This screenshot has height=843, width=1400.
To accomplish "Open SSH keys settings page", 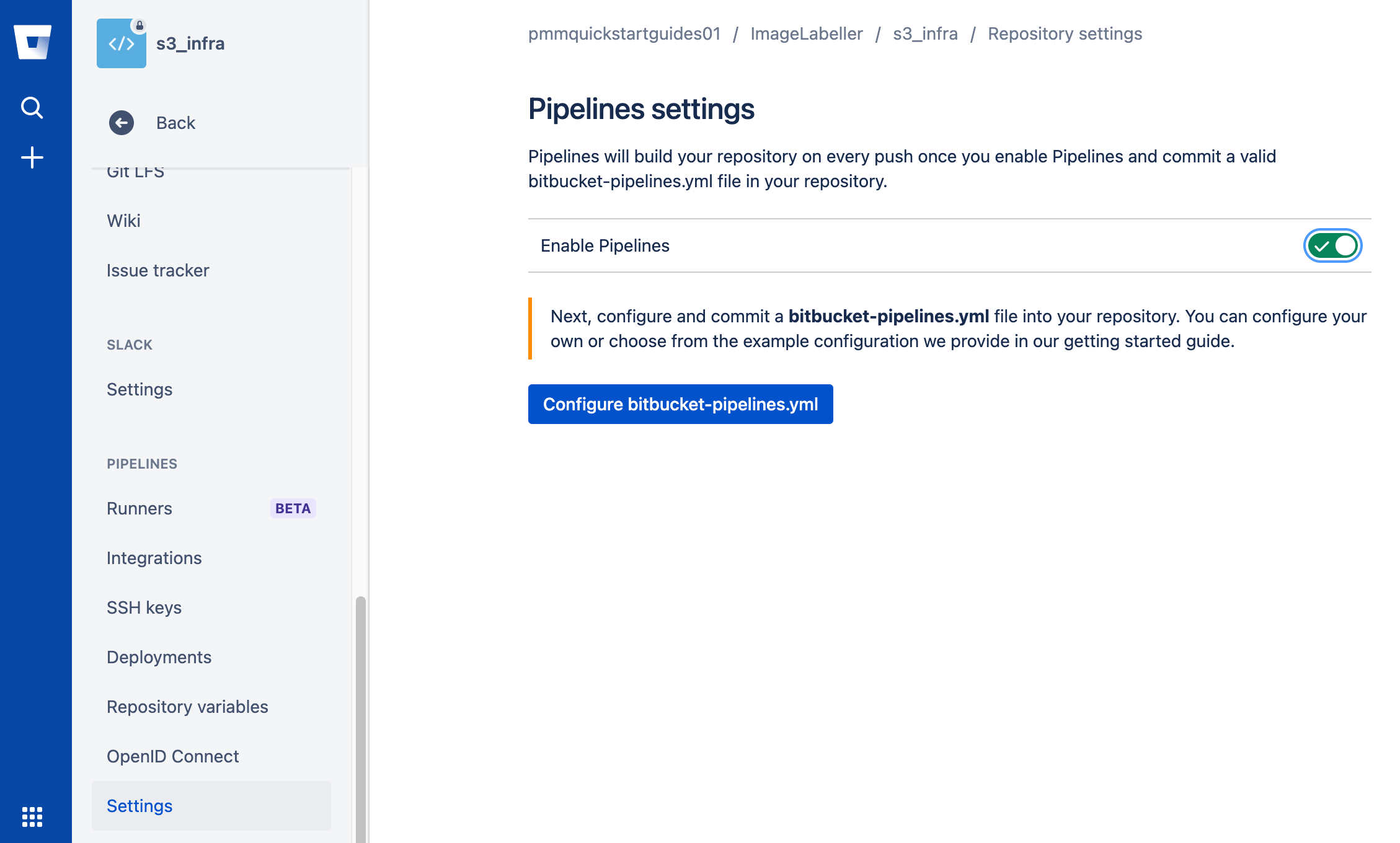I will pyautogui.click(x=144, y=607).
